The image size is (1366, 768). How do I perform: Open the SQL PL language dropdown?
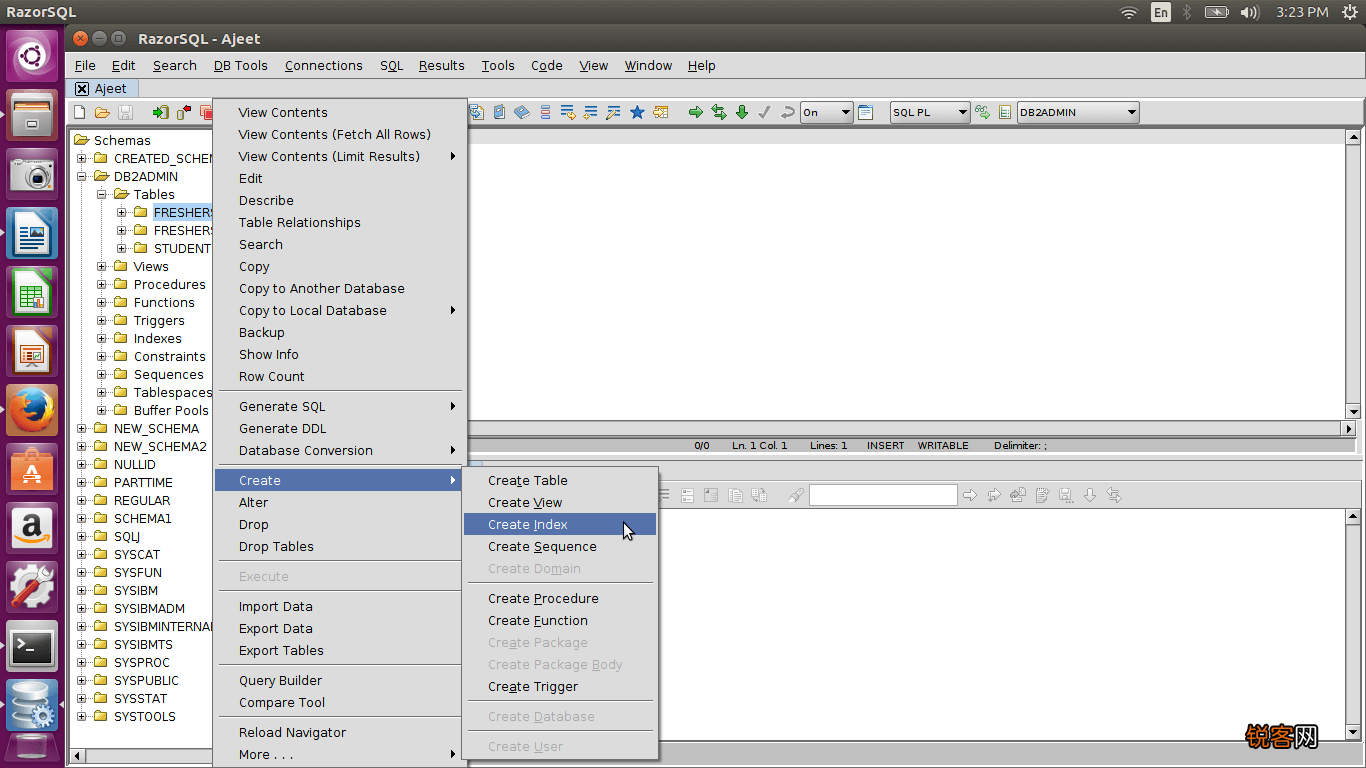[x=930, y=113]
